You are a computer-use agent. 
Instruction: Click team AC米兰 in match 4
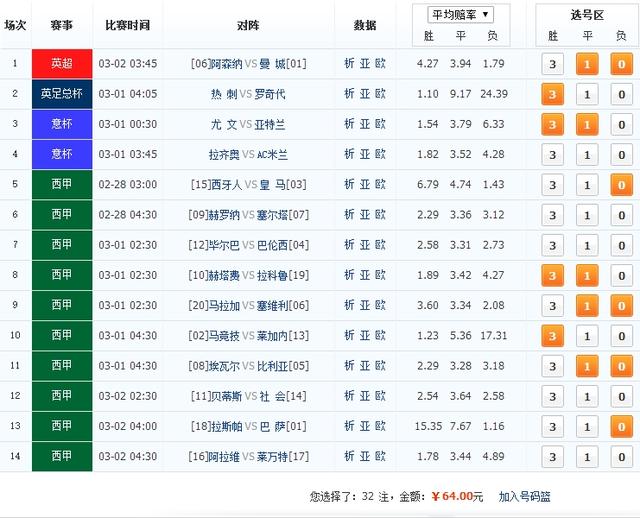click(272, 155)
